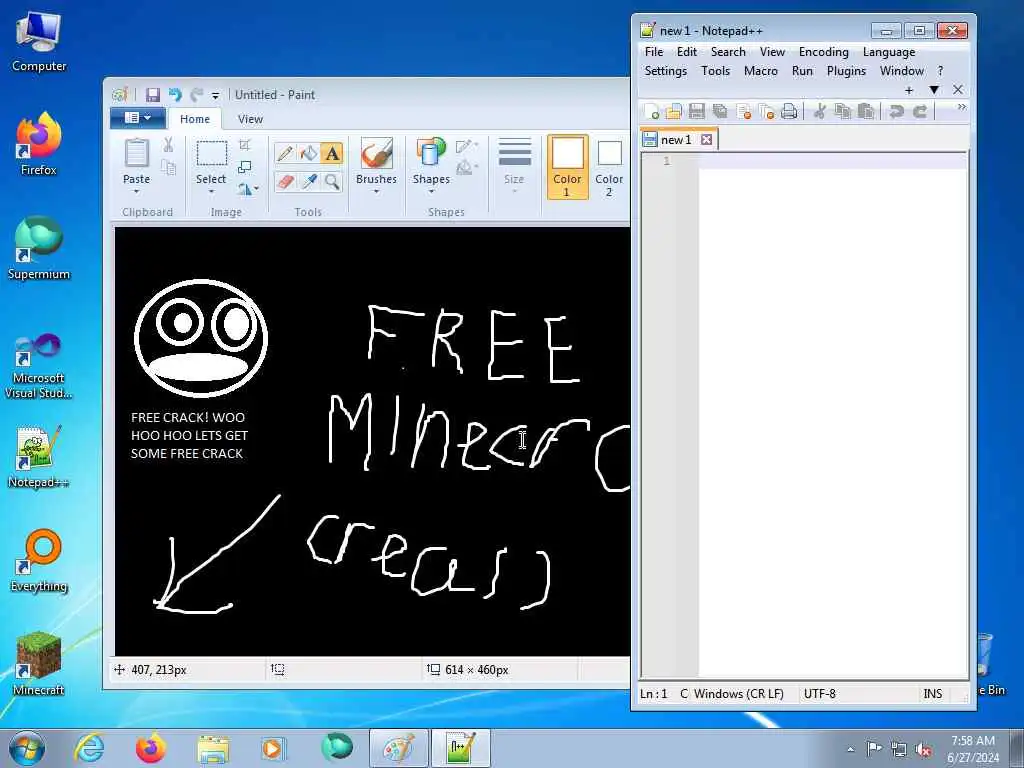The height and width of the screenshot is (768, 1024).
Task: Click the Open file icon in Notepad++
Action: [x=673, y=112]
